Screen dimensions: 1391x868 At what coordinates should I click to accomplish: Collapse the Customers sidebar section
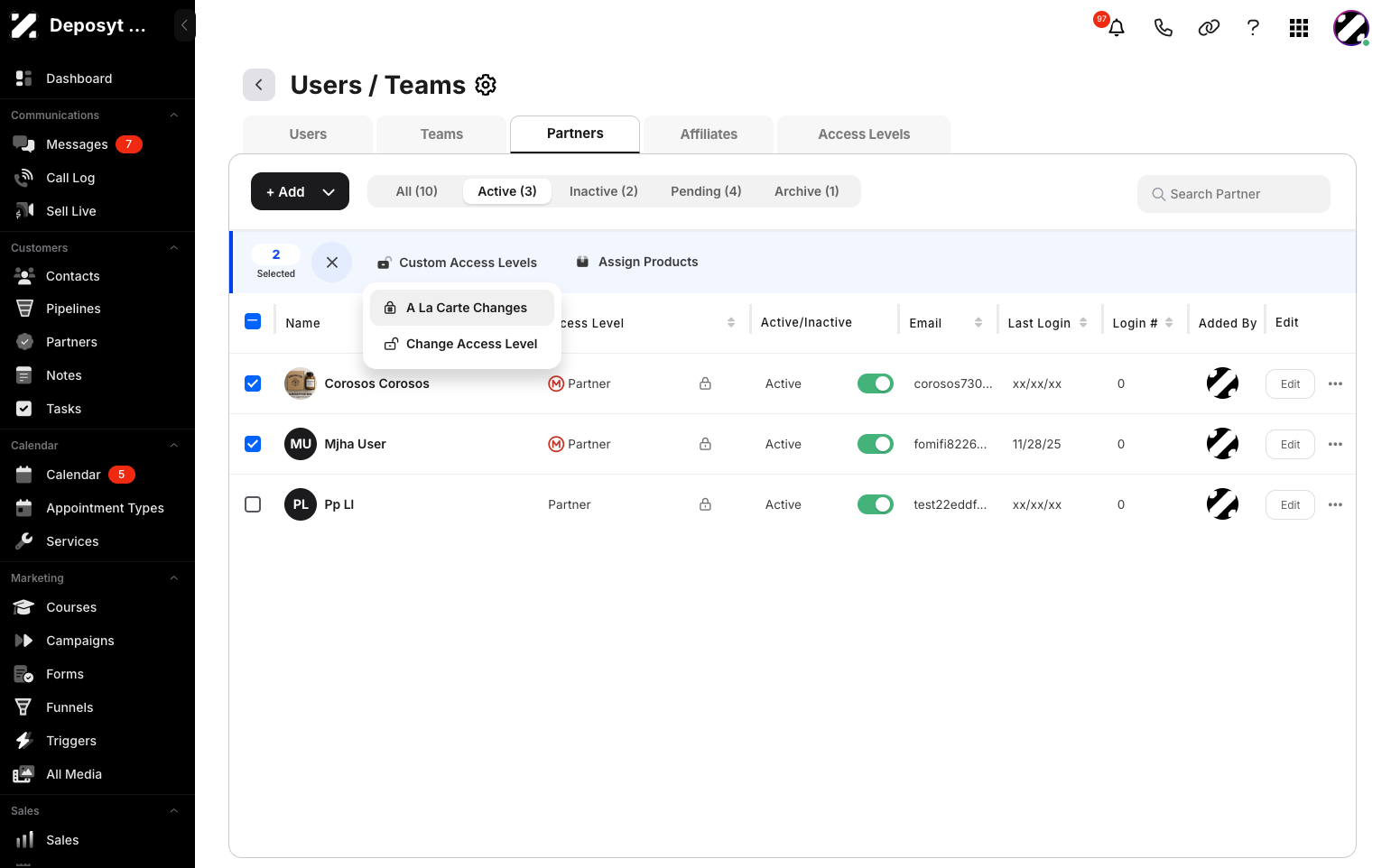(174, 248)
